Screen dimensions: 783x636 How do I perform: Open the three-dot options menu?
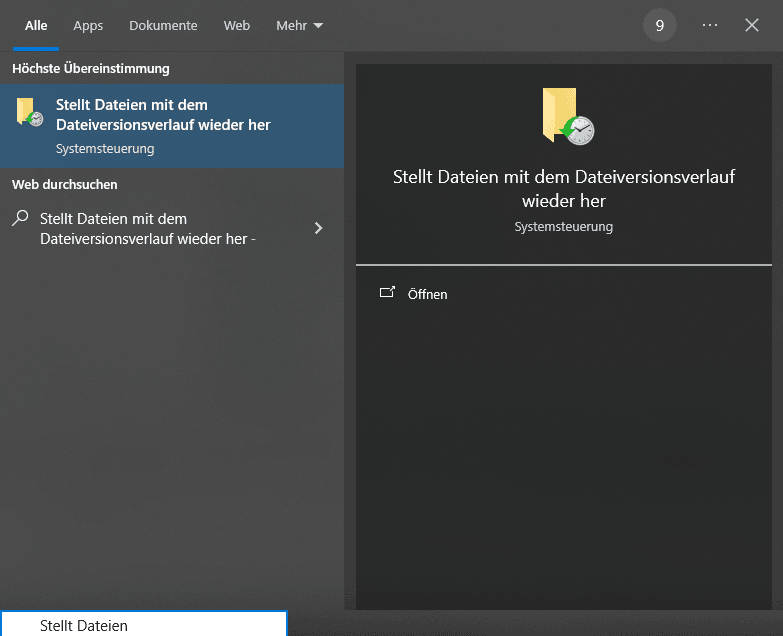pyautogui.click(x=710, y=25)
